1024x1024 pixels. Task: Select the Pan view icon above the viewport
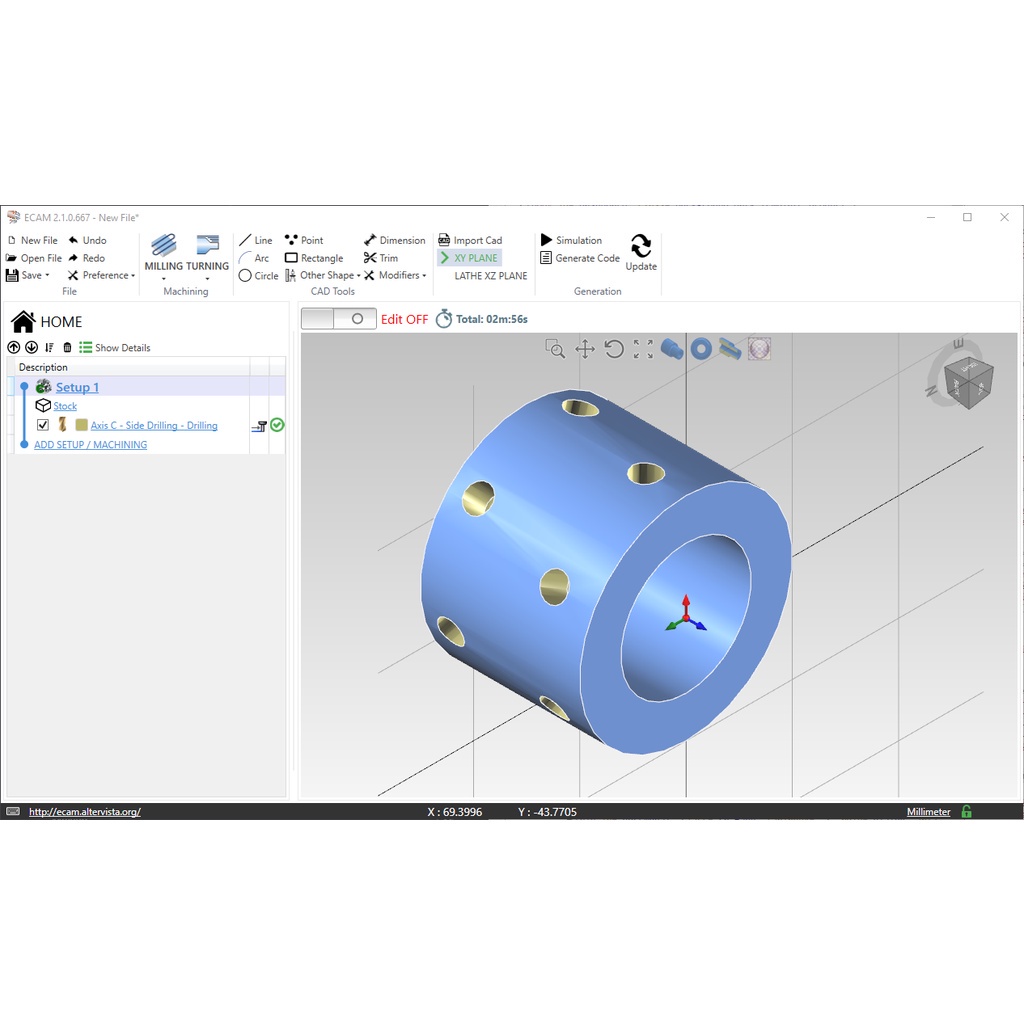584,349
